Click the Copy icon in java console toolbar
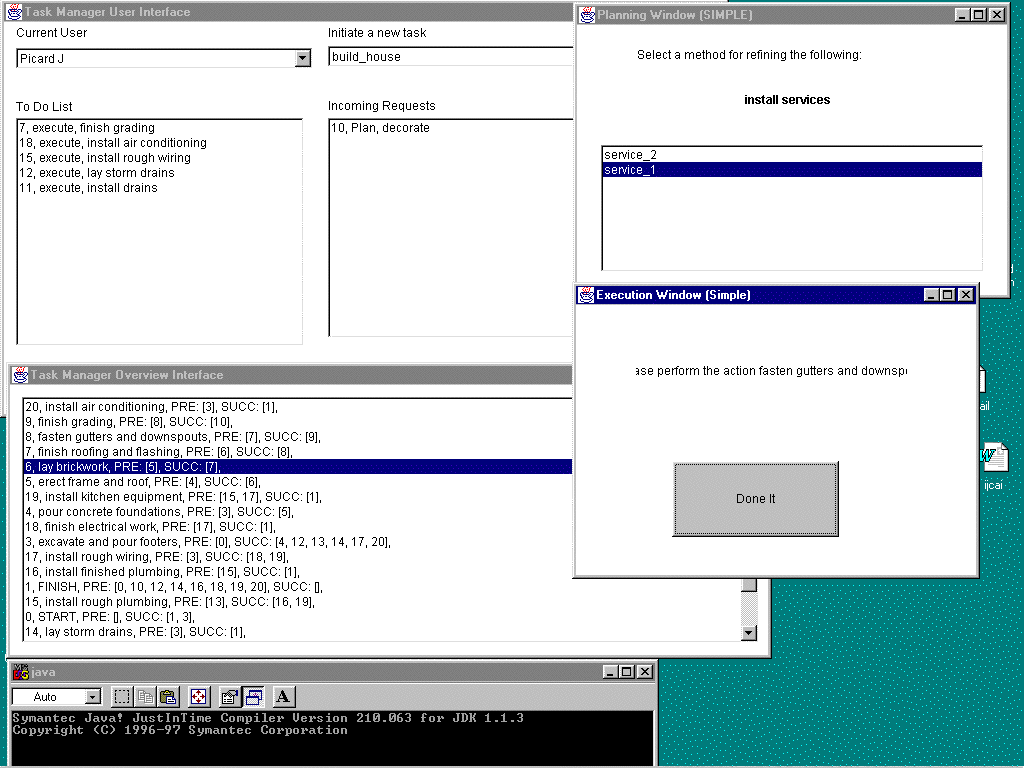Screen dimensions: 1024x768 click(x=145, y=697)
